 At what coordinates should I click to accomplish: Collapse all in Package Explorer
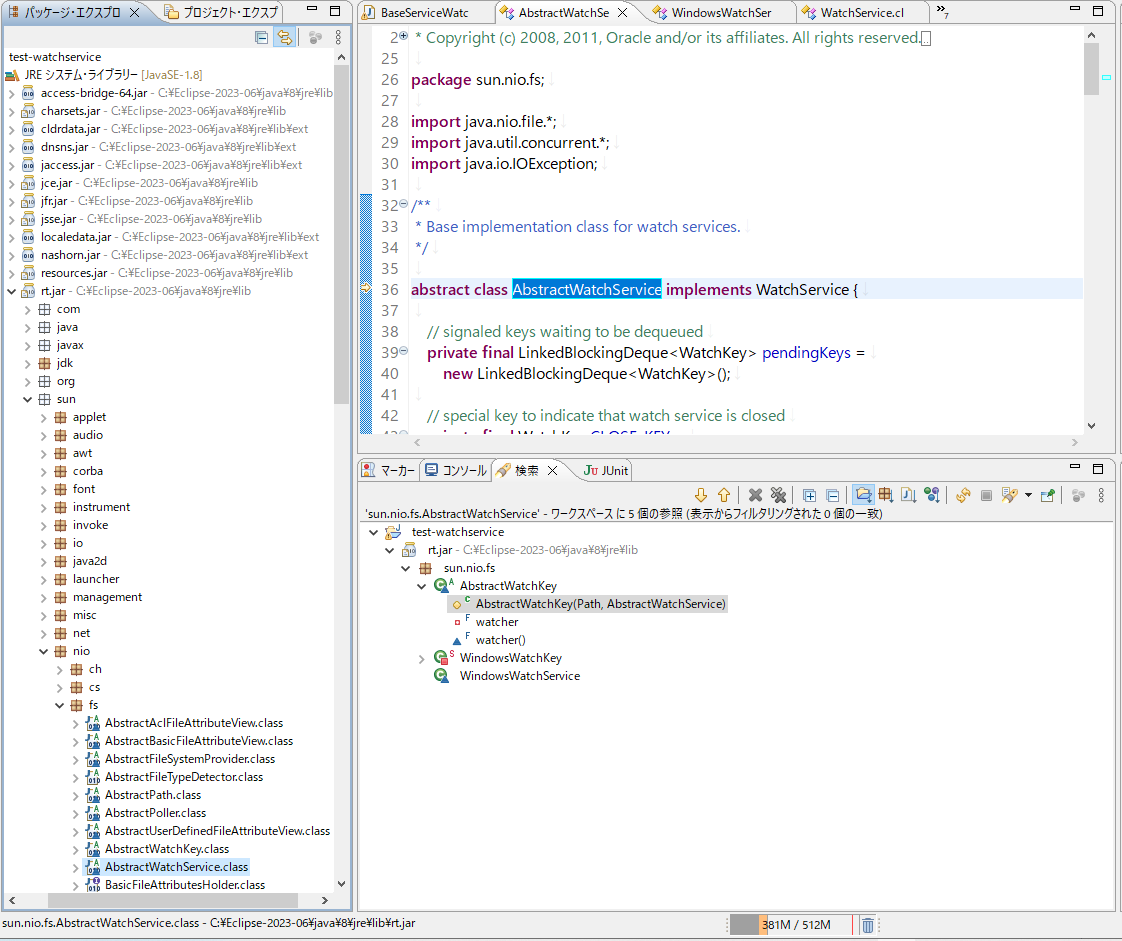[261, 36]
